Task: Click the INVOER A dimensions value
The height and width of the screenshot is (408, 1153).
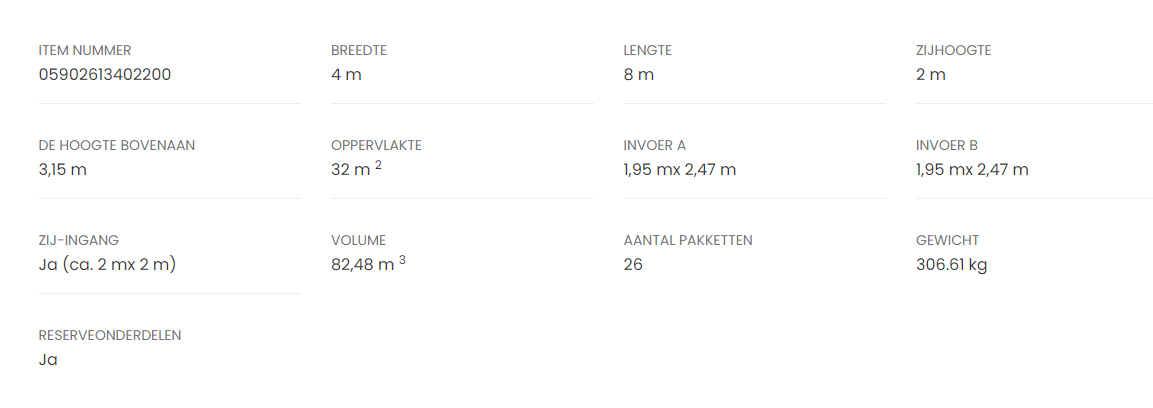Action: point(679,169)
